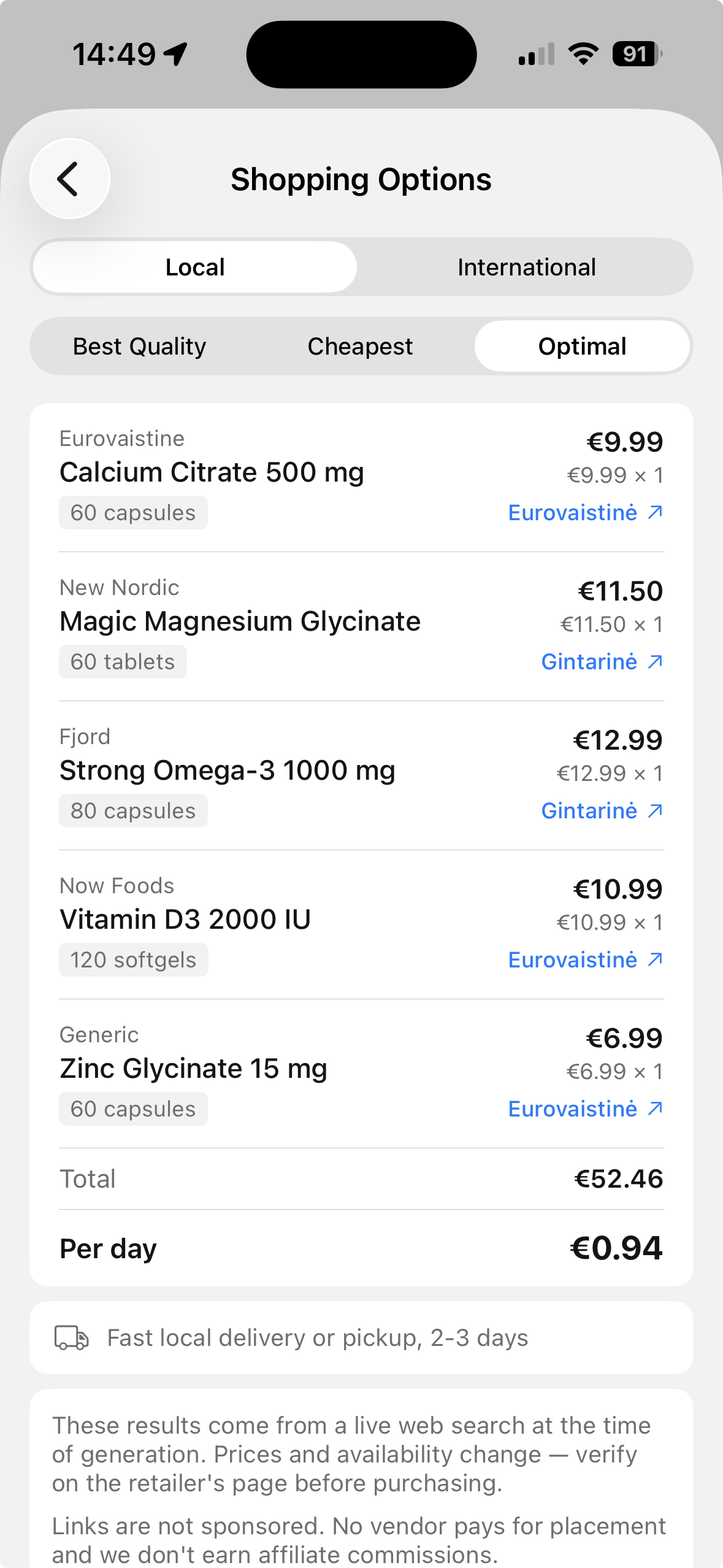Image resolution: width=723 pixels, height=1568 pixels.
Task: Tap the battery indicator showing 91
Action: point(637,54)
